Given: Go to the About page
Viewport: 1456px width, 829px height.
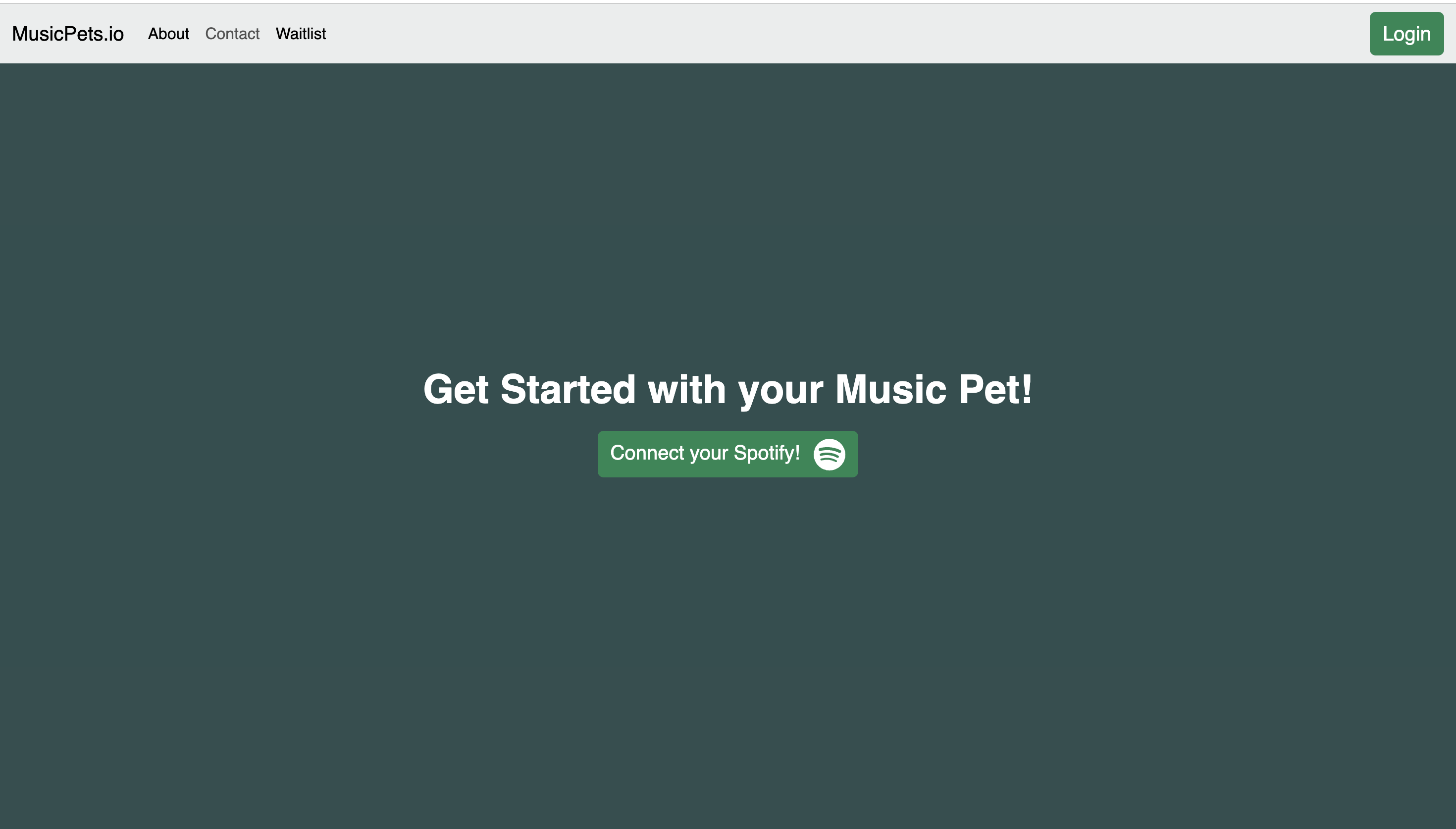Looking at the screenshot, I should [168, 34].
